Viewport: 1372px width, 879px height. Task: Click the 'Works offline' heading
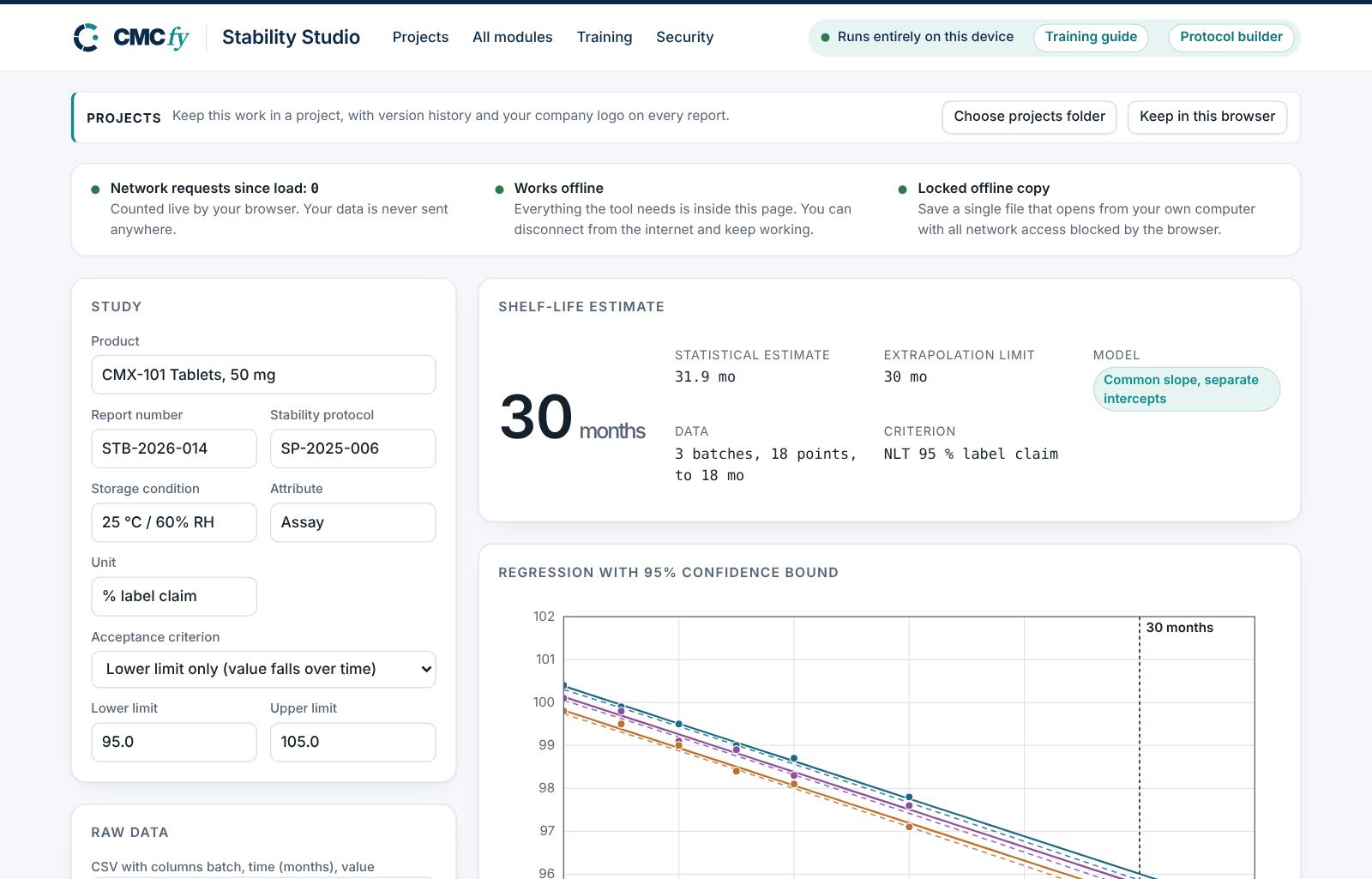pyautogui.click(x=558, y=188)
